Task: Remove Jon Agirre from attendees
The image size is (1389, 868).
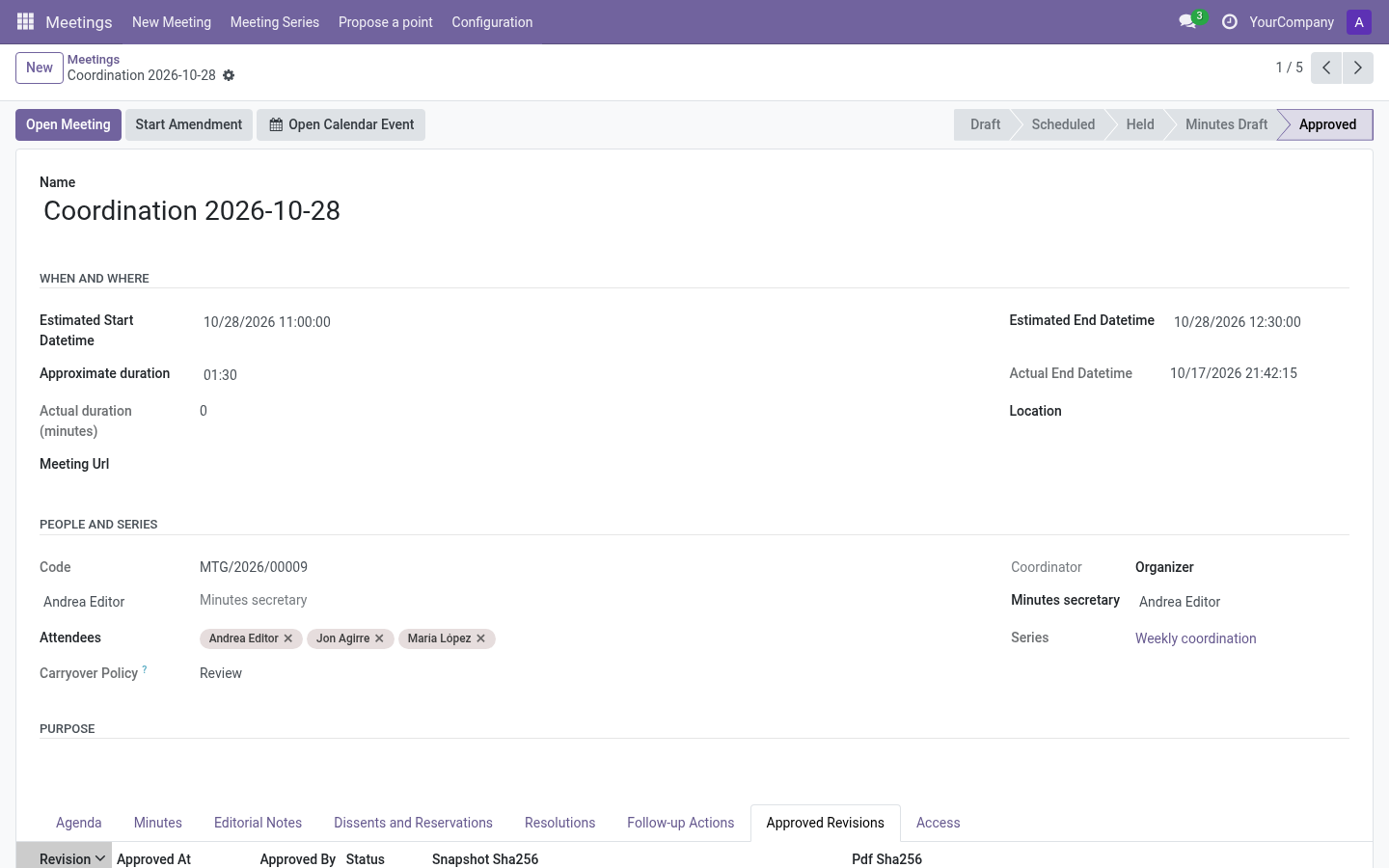Action: [379, 638]
